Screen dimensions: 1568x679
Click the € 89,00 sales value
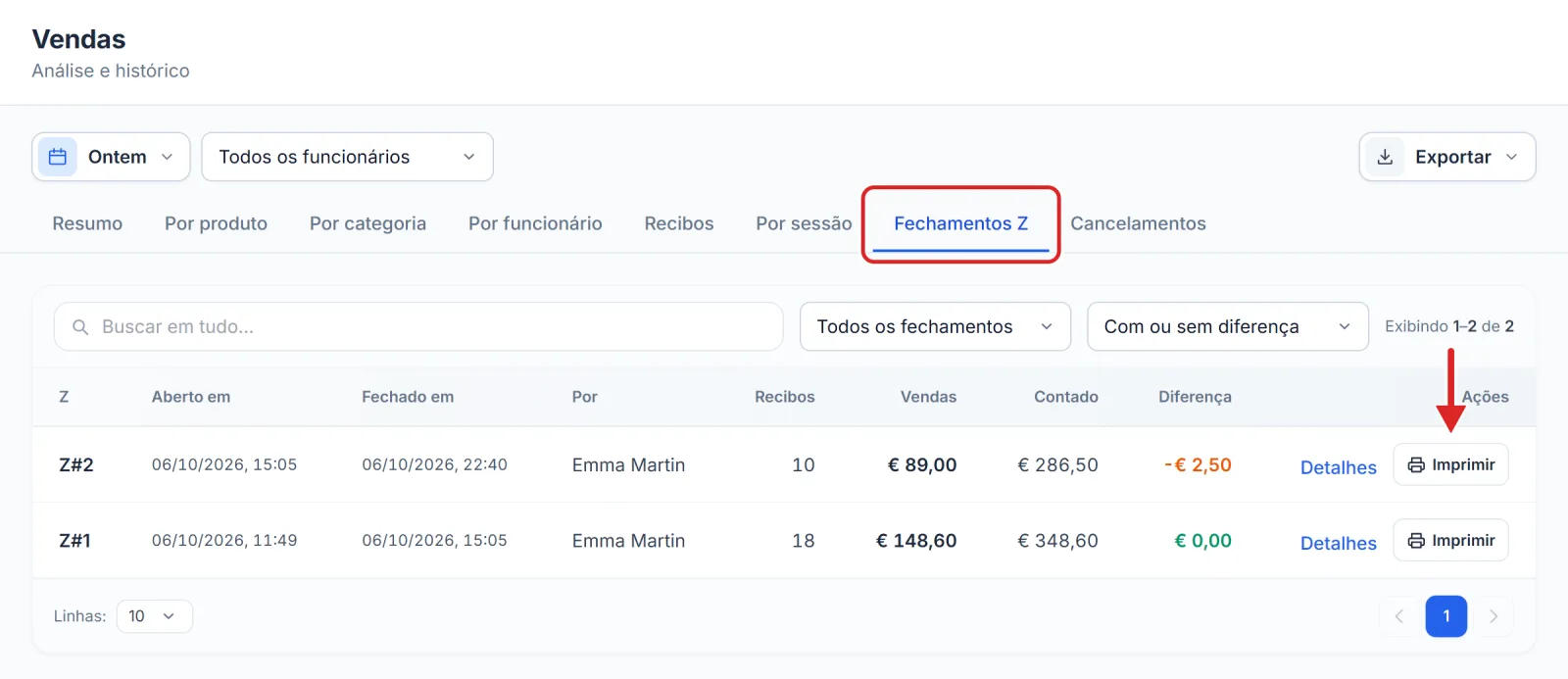pyautogui.click(x=922, y=464)
